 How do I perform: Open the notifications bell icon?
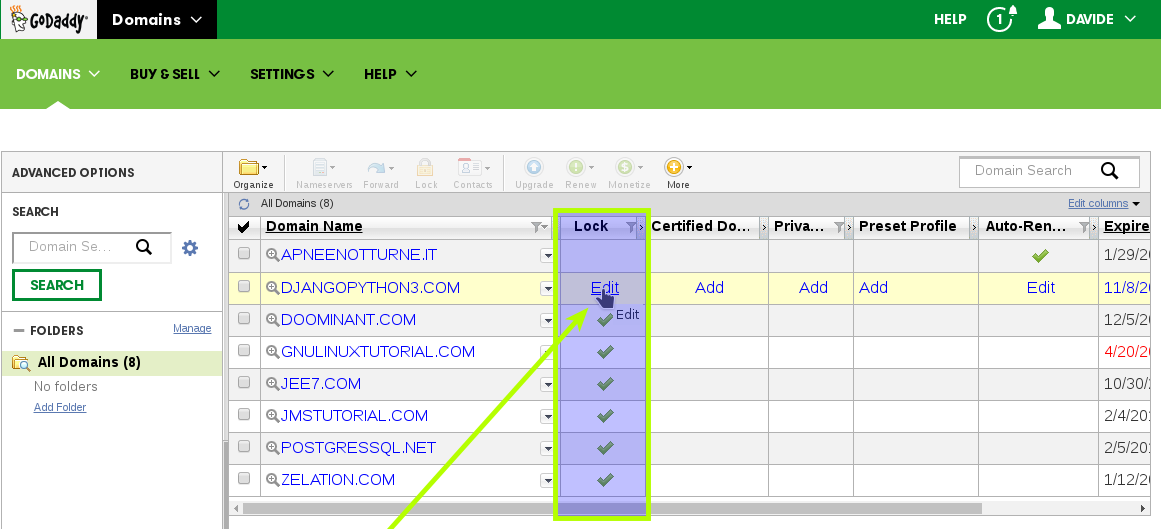[1002, 19]
